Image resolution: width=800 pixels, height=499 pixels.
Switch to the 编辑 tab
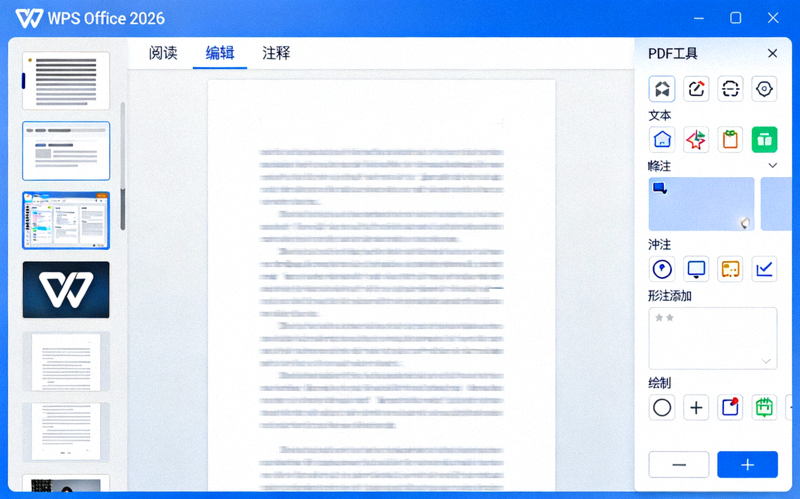point(220,53)
